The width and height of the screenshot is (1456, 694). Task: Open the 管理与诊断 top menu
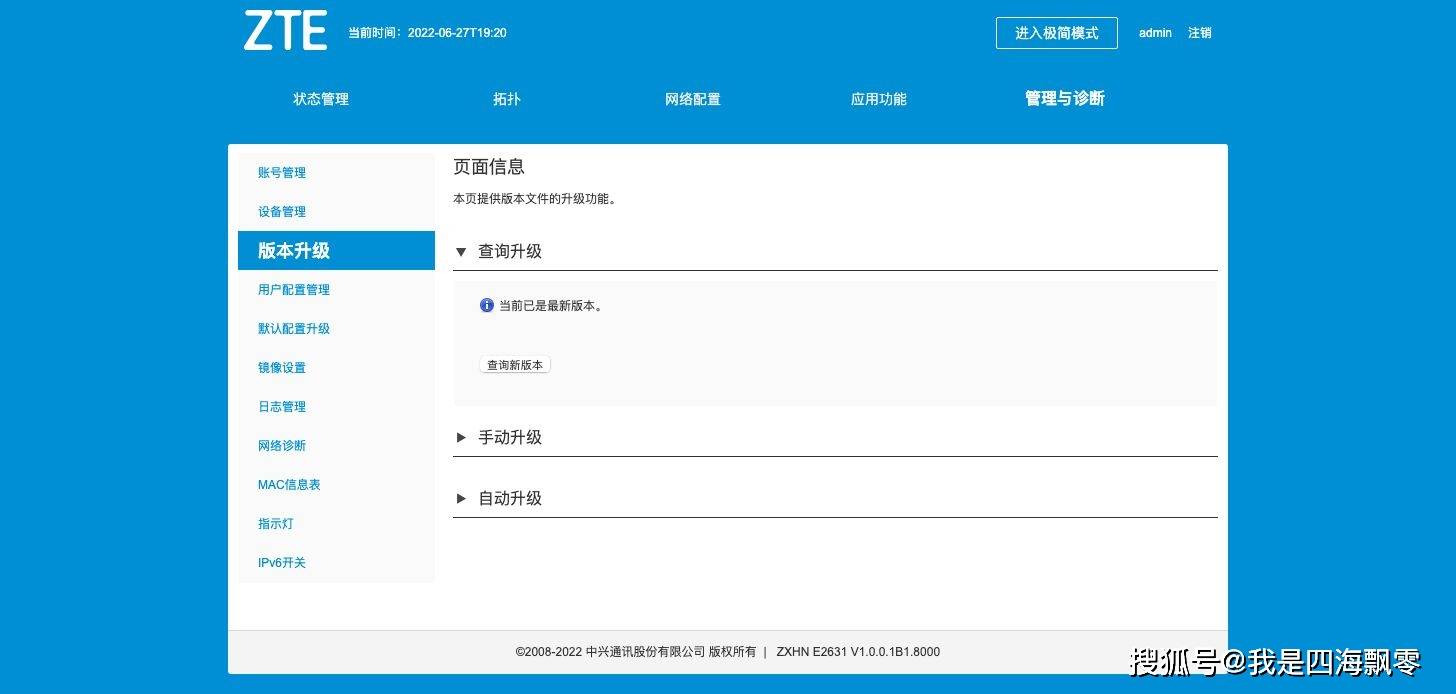1065,98
